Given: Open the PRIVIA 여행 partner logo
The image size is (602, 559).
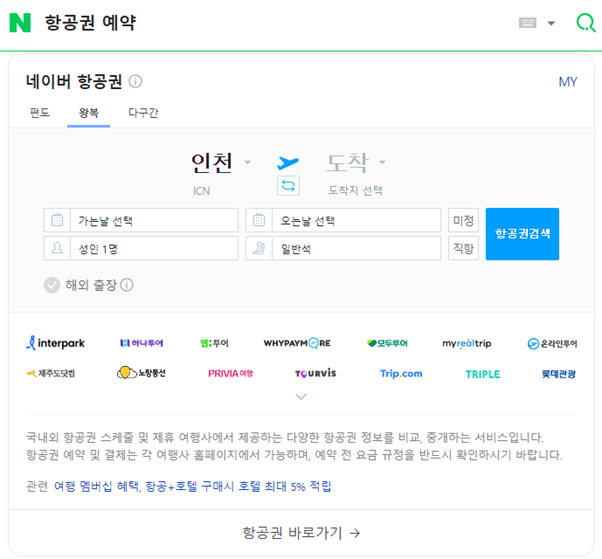Looking at the screenshot, I should [230, 374].
